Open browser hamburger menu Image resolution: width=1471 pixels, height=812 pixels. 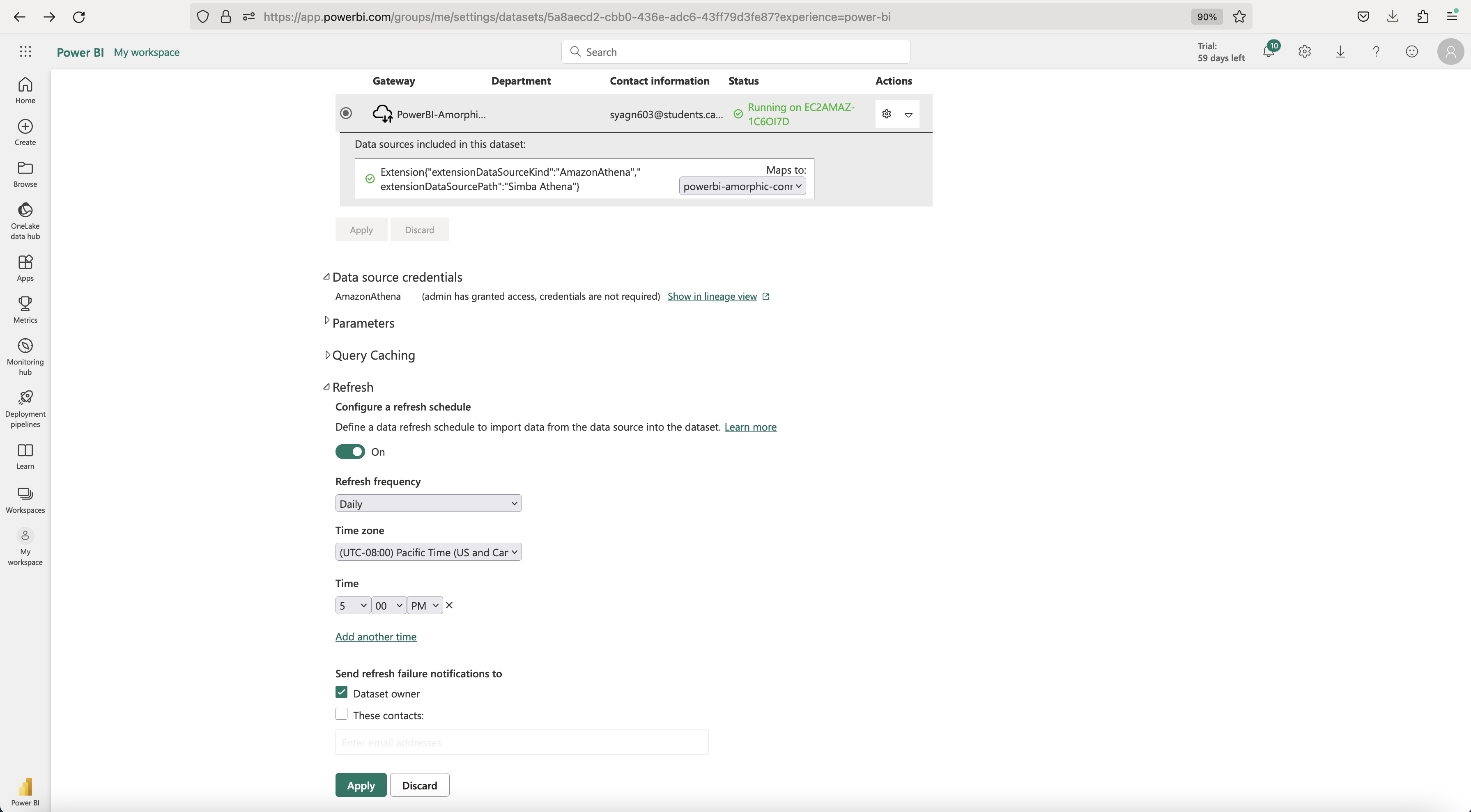[x=1452, y=16]
